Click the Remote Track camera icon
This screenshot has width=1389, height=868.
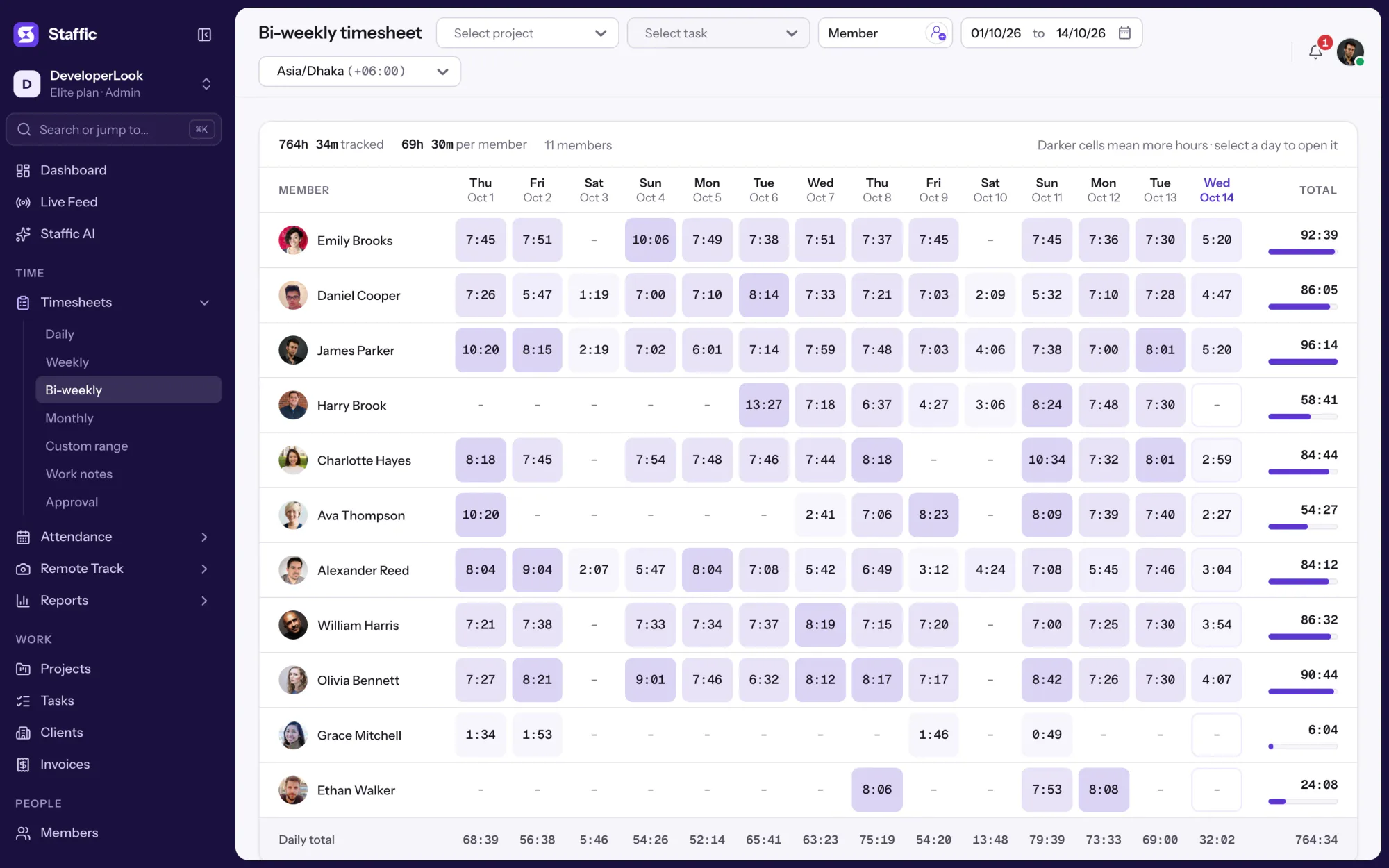pyautogui.click(x=24, y=569)
